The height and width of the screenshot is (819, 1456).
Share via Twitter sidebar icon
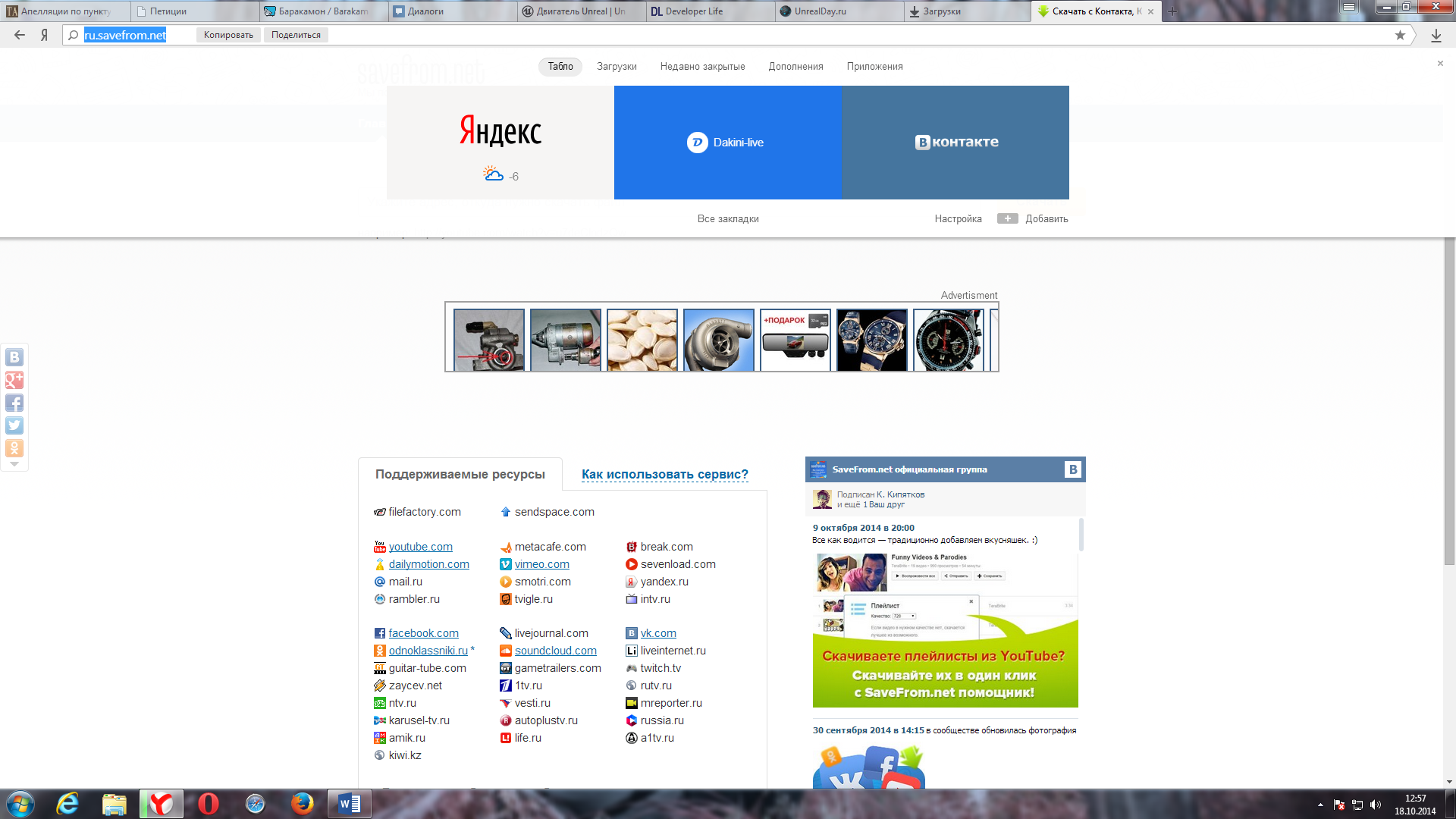[x=14, y=425]
